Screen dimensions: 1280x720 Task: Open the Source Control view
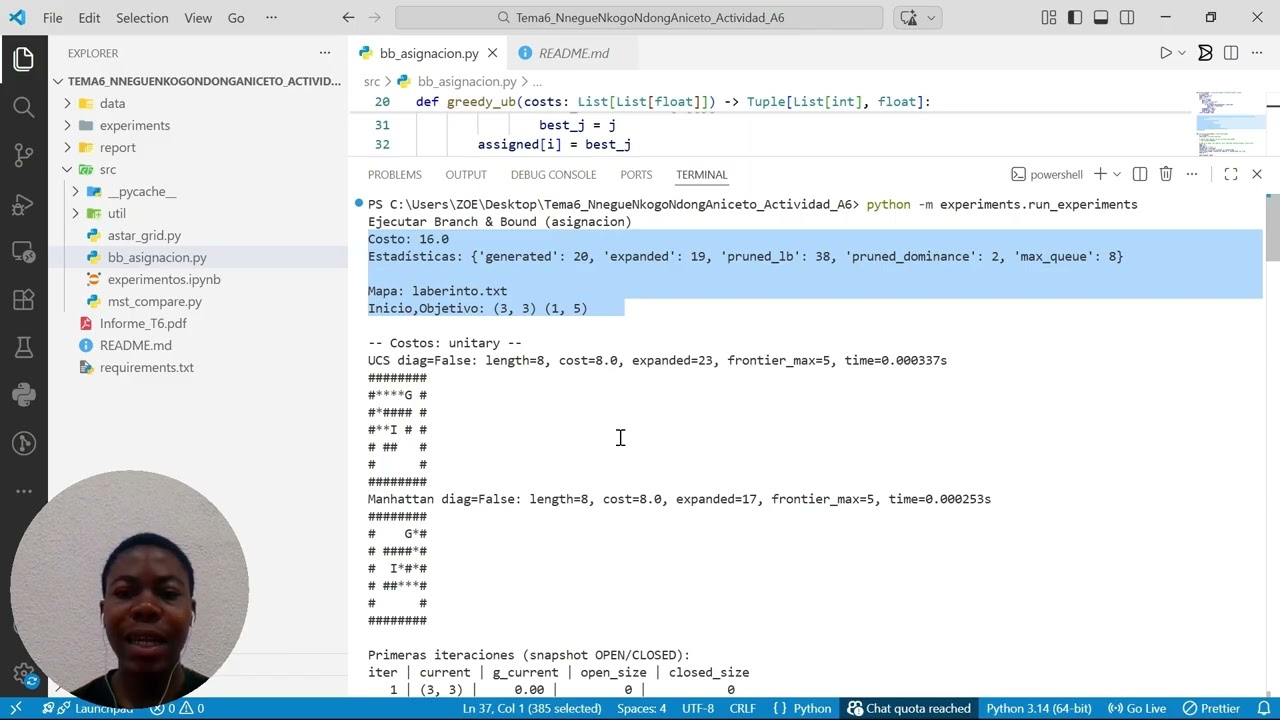[24, 155]
